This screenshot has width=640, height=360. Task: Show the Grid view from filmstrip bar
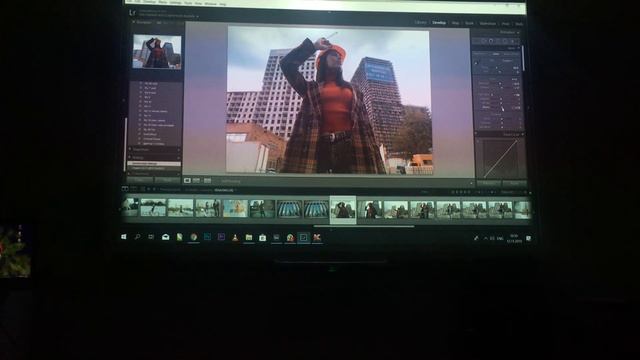[x=142, y=189]
